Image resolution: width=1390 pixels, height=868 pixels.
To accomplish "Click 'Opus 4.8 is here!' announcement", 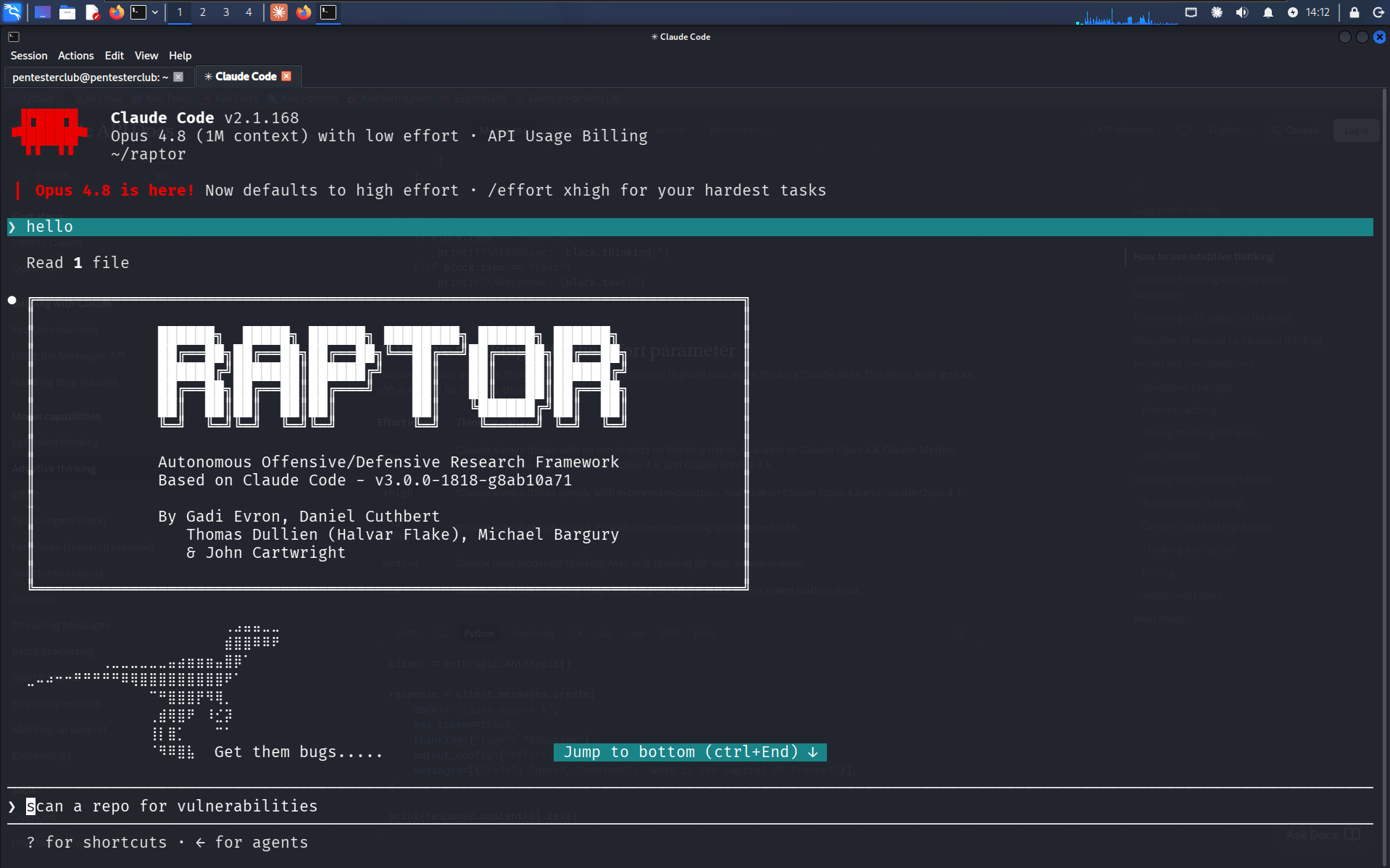I will [115, 191].
